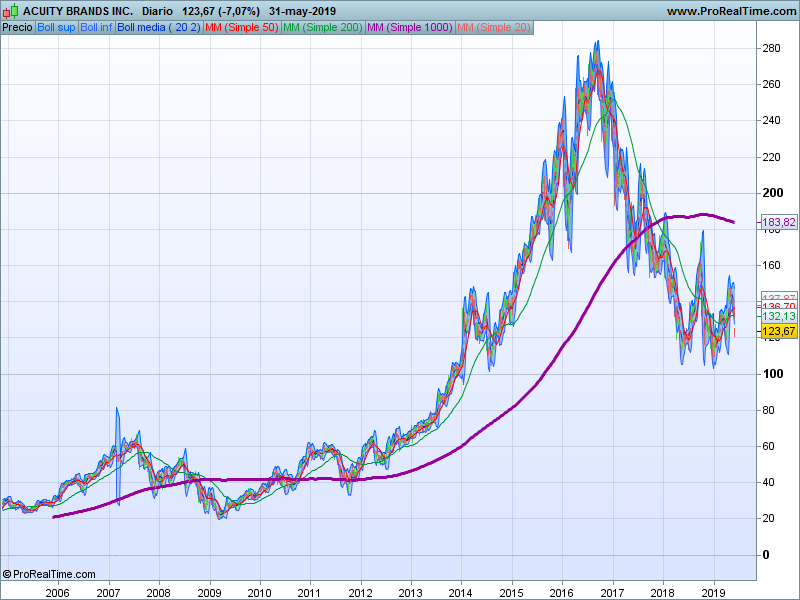The height and width of the screenshot is (600, 800).
Task: Click the 2009 year on time axis
Action: point(209,593)
